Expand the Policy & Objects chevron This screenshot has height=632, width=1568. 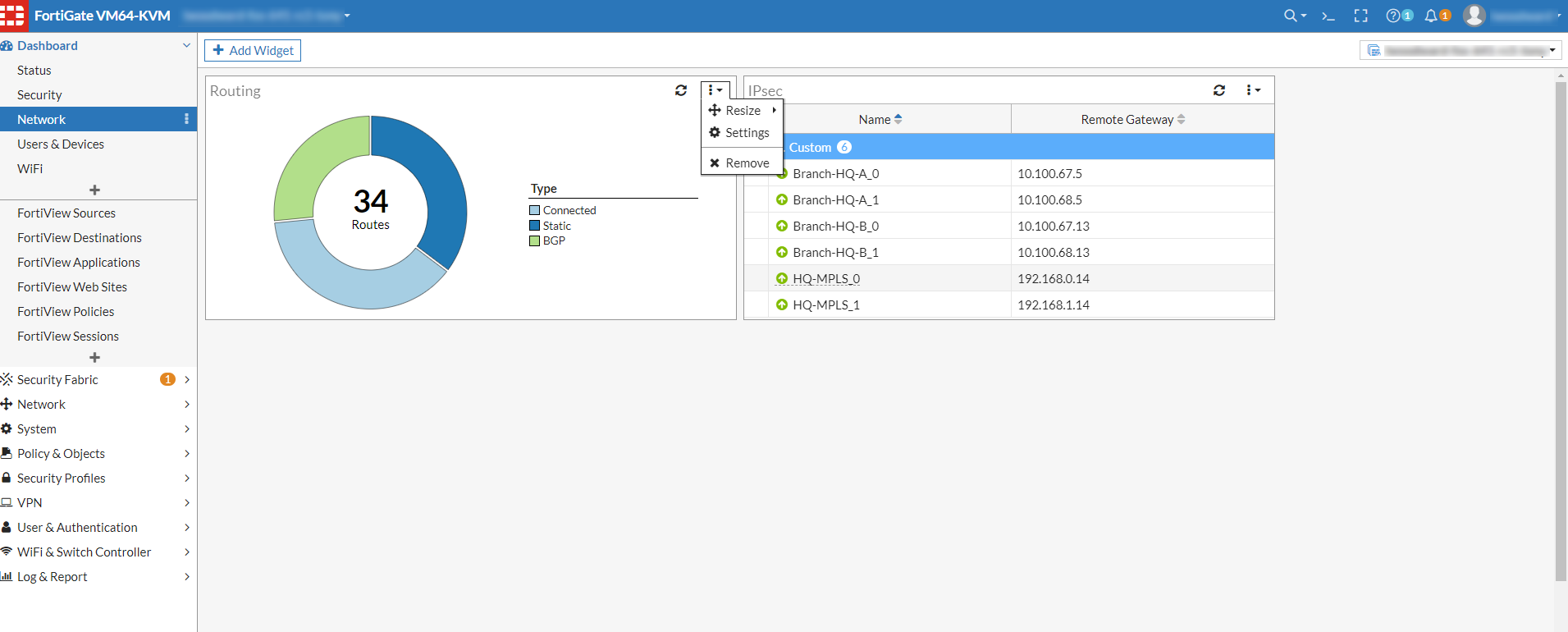click(187, 453)
